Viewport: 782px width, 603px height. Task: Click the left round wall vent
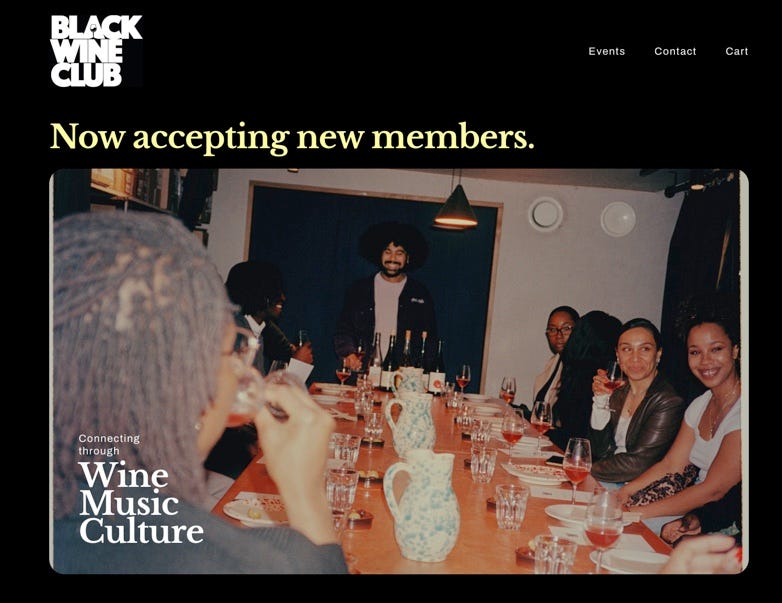[x=546, y=214]
